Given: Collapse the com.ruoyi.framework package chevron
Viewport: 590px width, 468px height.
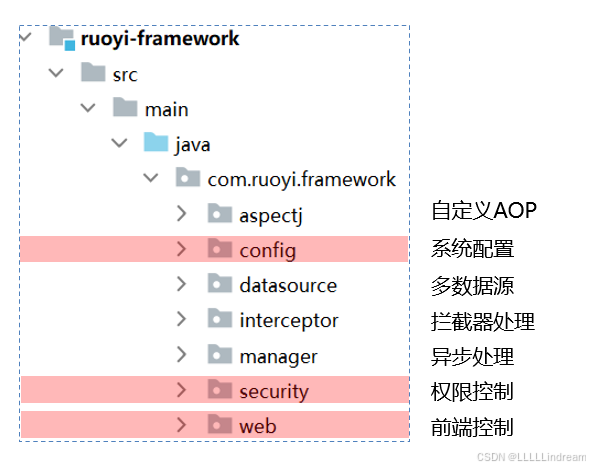Looking at the screenshot, I should click(151, 178).
